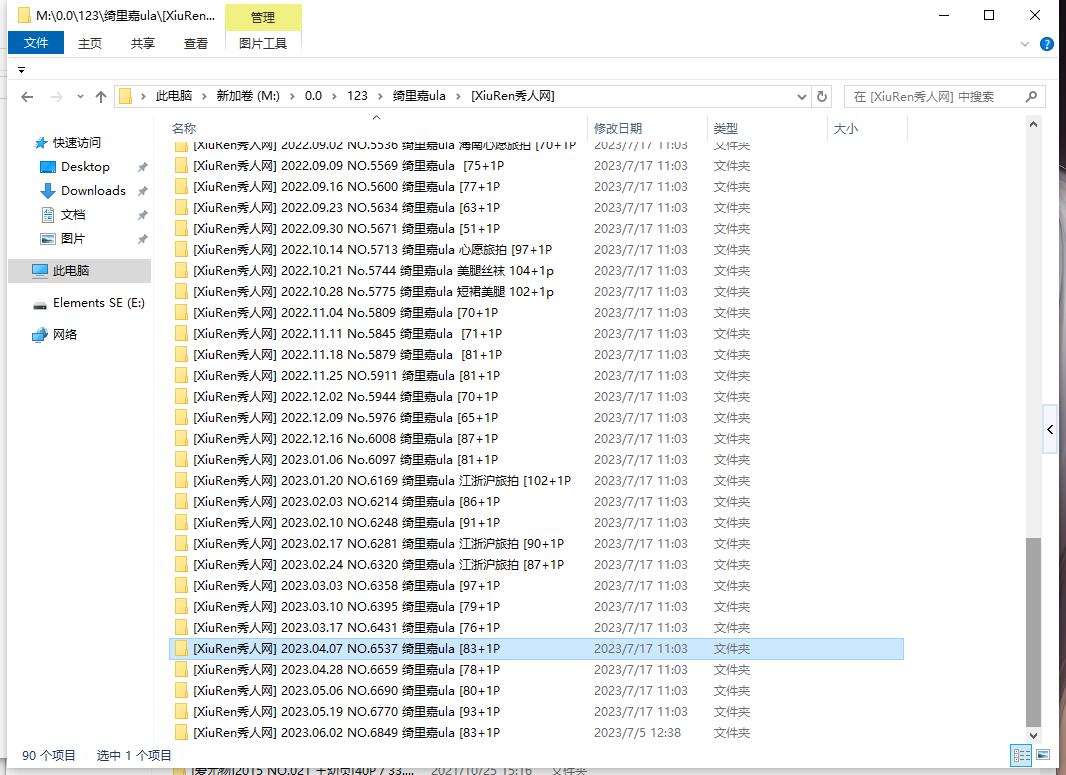Switch to the 主页 (Home) ribbon tab

pyautogui.click(x=90, y=44)
